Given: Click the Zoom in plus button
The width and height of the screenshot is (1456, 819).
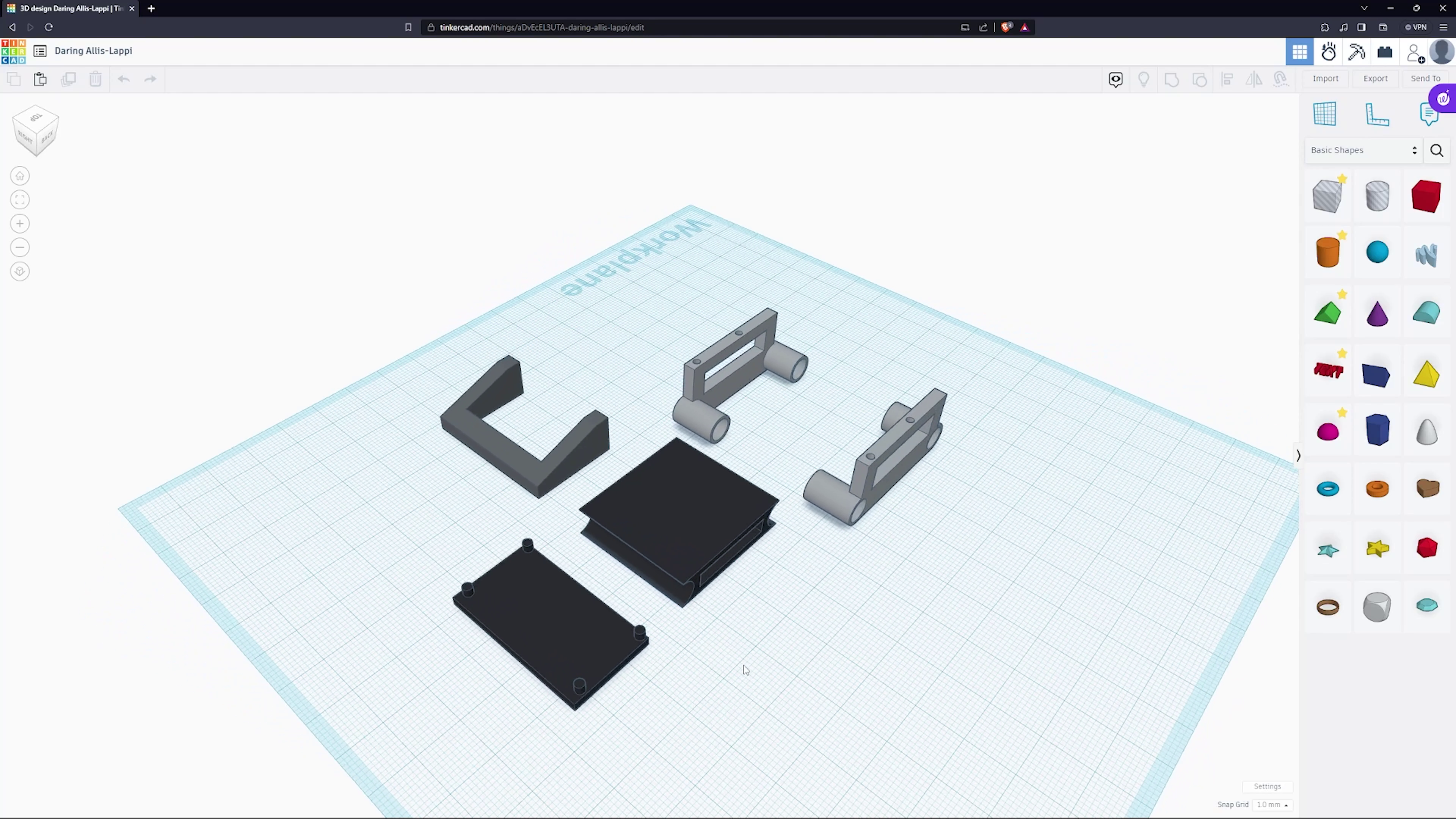Looking at the screenshot, I should click(x=20, y=224).
